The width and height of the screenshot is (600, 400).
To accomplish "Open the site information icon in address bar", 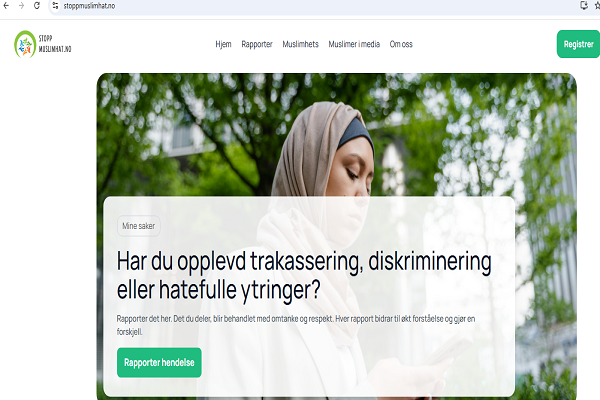I will (56, 5).
